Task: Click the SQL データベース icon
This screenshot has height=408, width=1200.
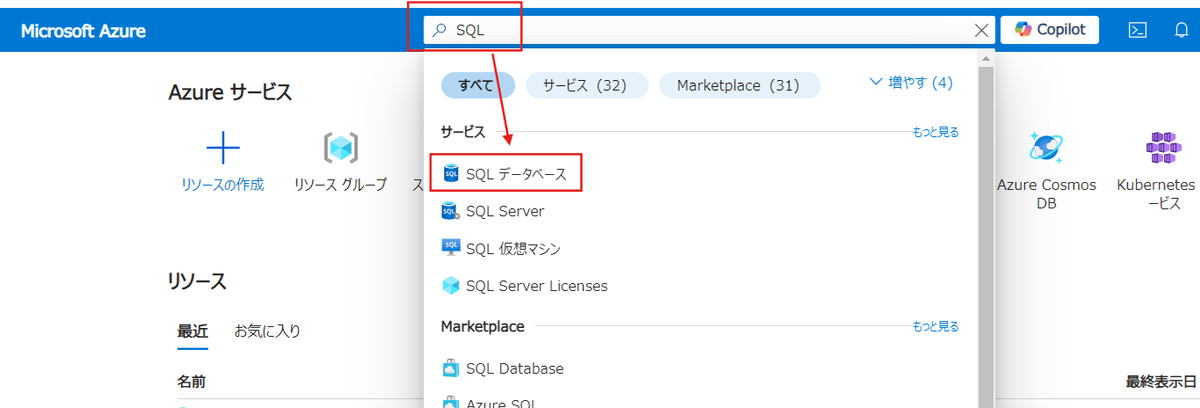Action: point(451,174)
